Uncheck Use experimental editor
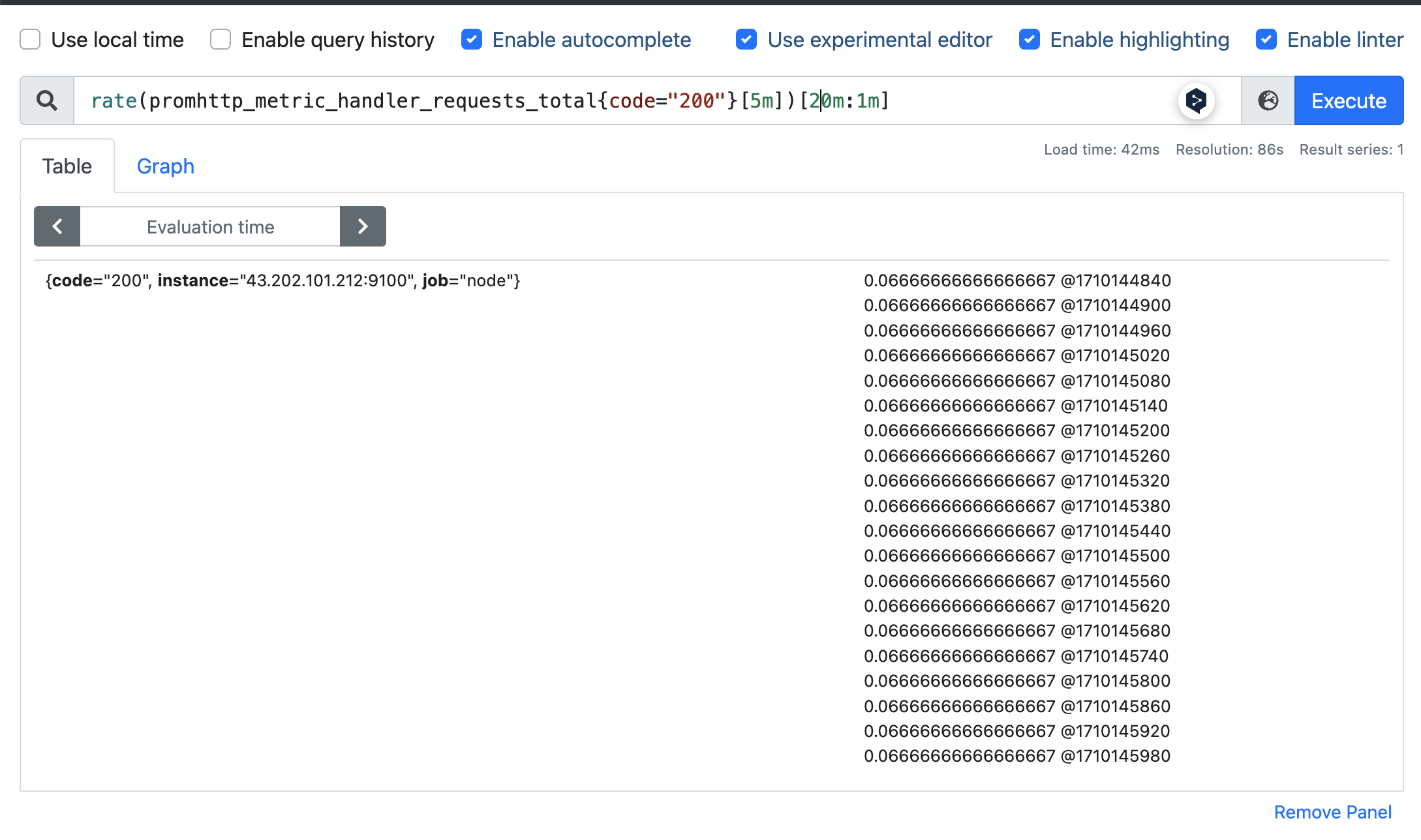This screenshot has height=840, width=1421. coord(746,40)
